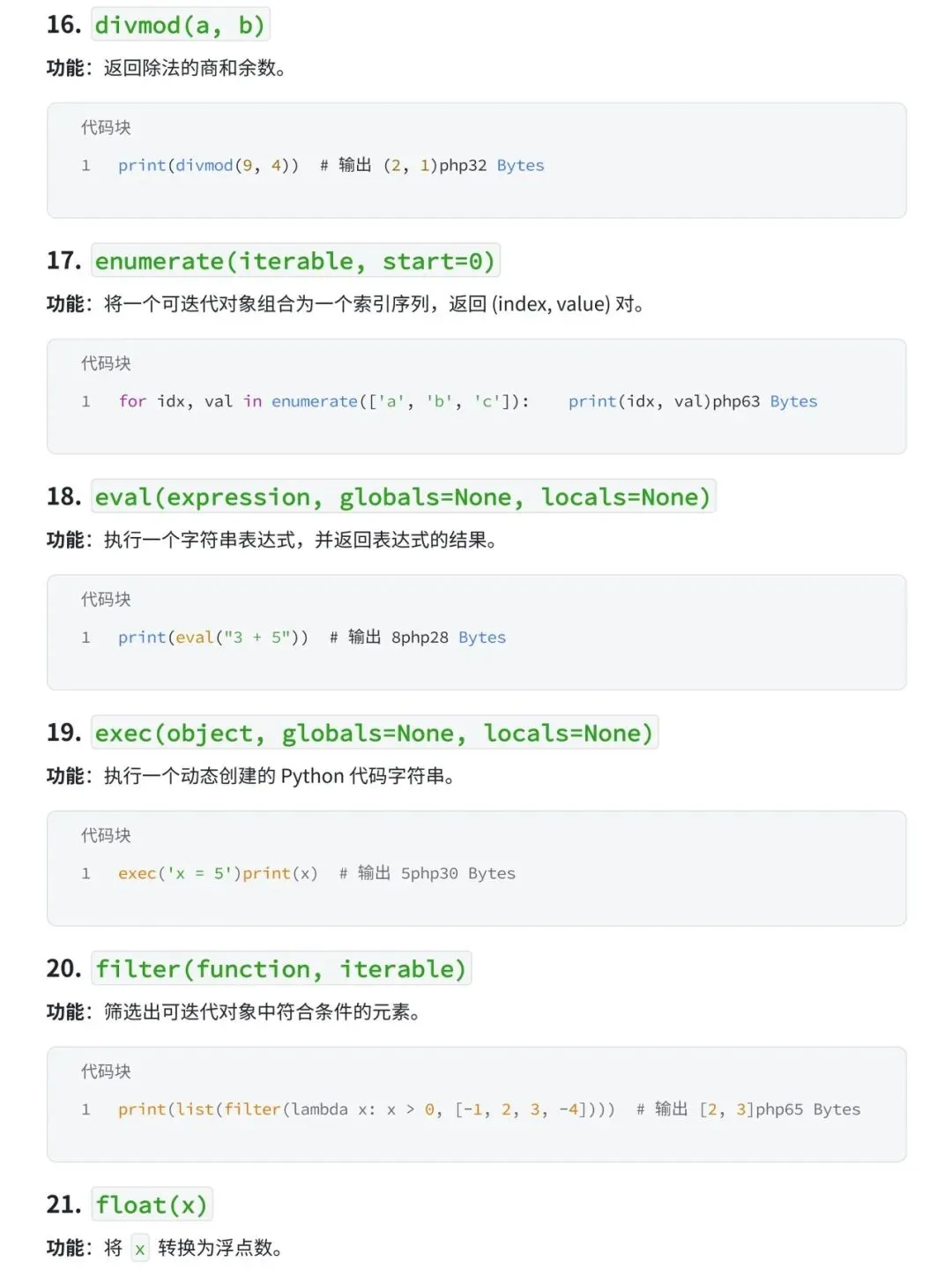This screenshot has width=952, height=1269.
Task: Click the inline x code in float description
Action: click(140, 1249)
